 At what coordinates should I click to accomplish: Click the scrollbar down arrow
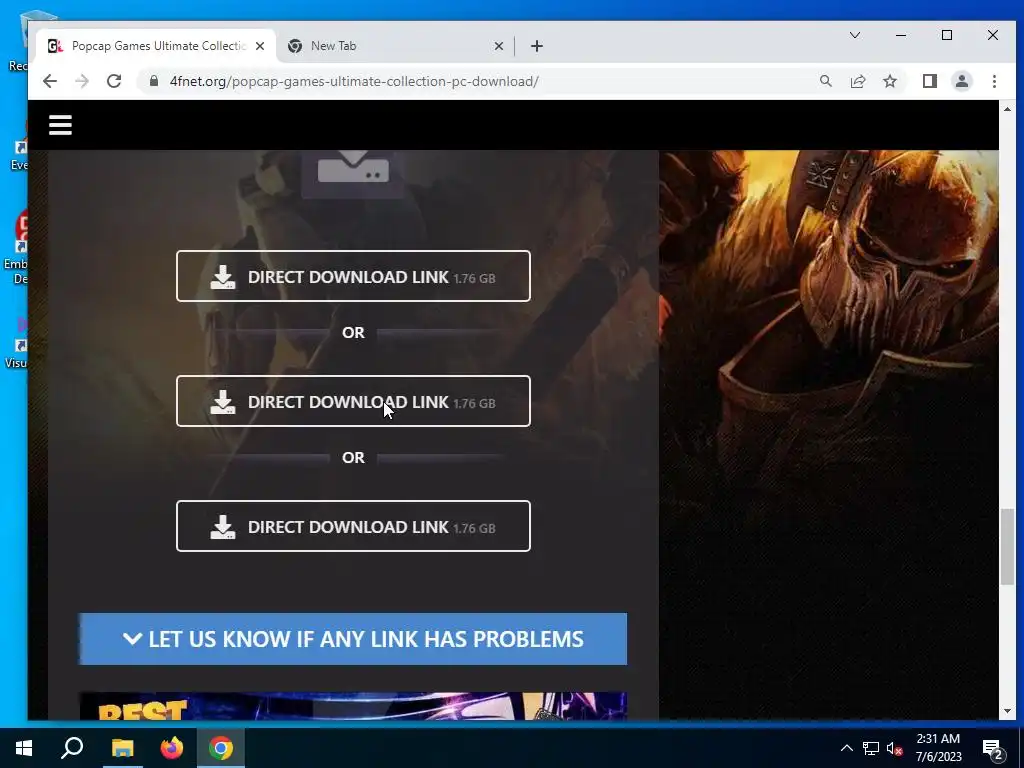point(1007,711)
